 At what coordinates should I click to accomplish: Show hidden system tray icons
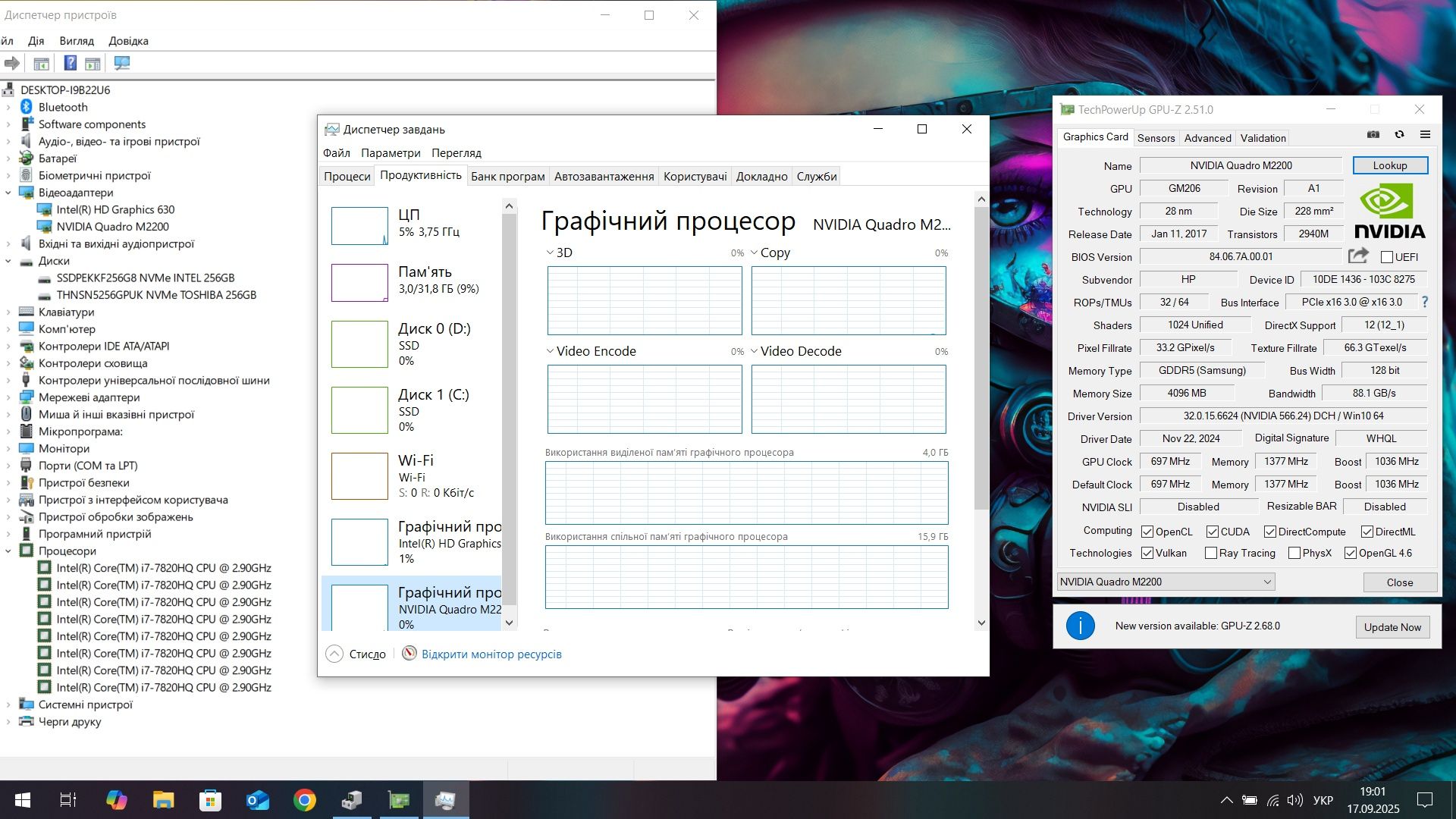1226,800
